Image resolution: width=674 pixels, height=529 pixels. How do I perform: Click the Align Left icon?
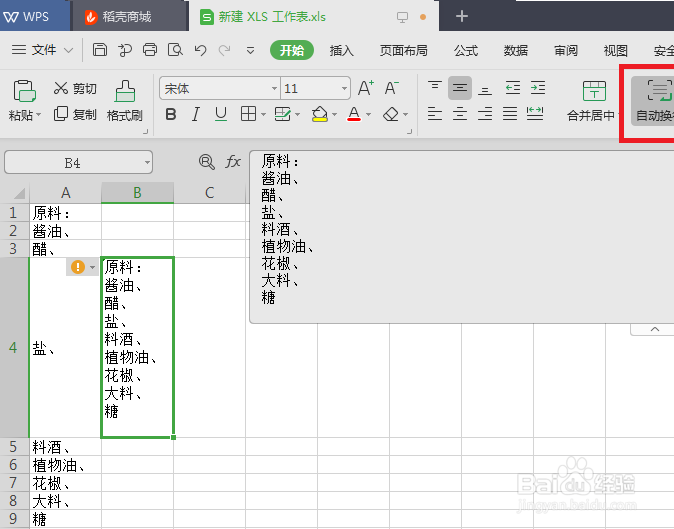tap(435, 114)
